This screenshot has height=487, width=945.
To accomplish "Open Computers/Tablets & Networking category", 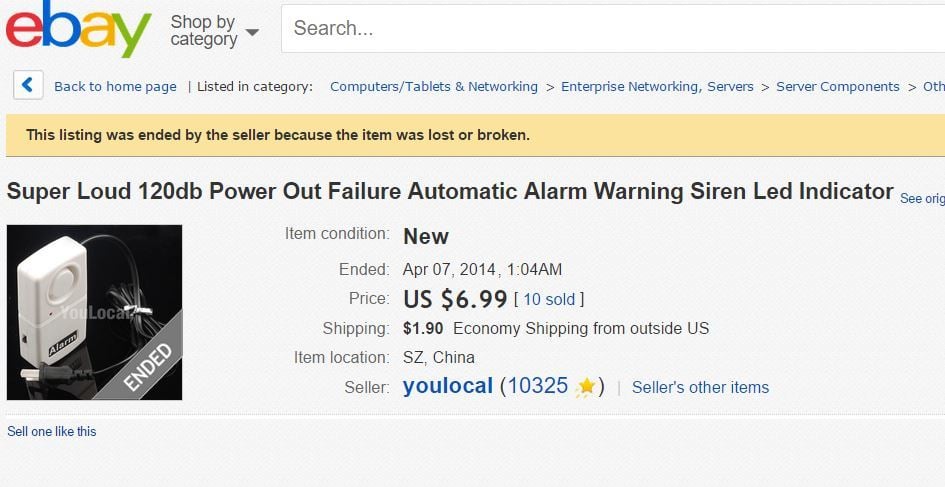I will point(434,87).
